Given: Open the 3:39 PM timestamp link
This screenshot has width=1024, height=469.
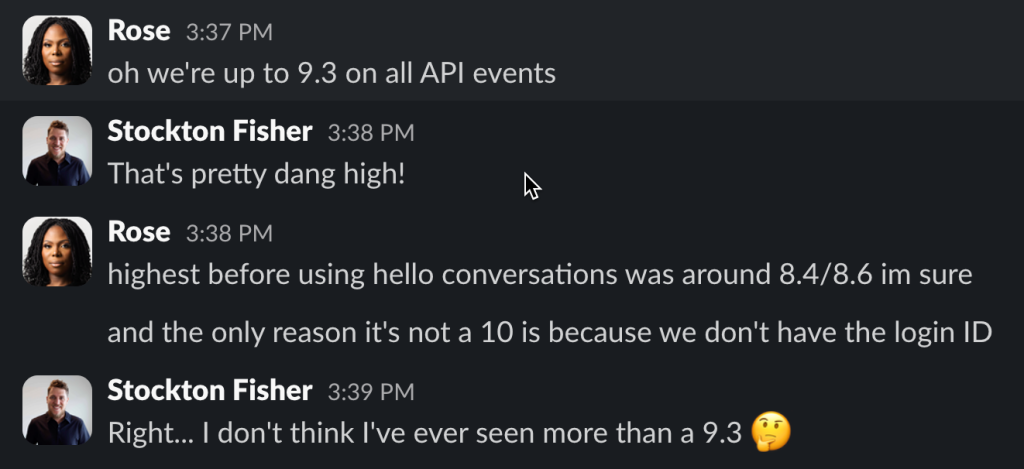Looking at the screenshot, I should (x=371, y=391).
